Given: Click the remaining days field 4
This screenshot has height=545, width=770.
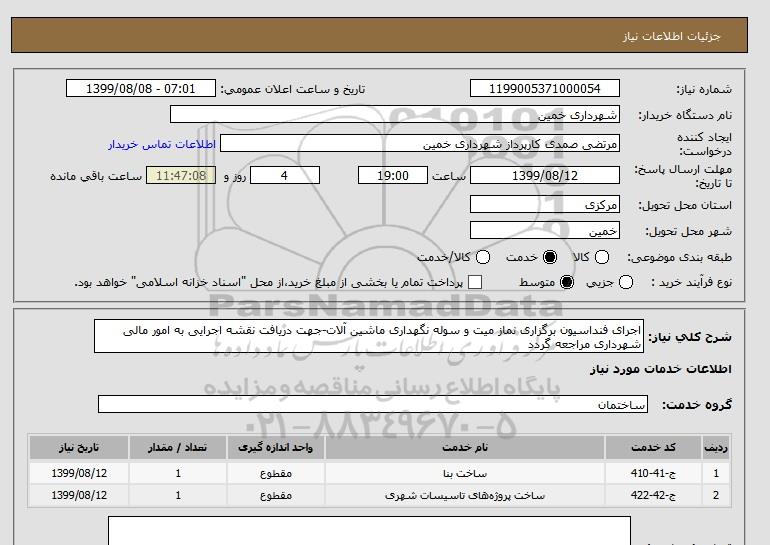Looking at the screenshot, I should (x=285, y=175).
